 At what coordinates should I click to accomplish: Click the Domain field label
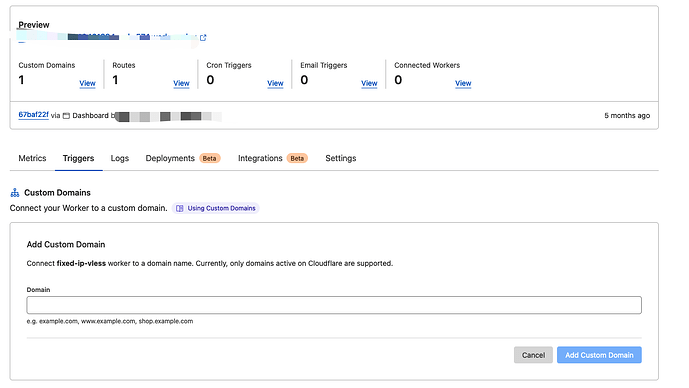pos(38,290)
